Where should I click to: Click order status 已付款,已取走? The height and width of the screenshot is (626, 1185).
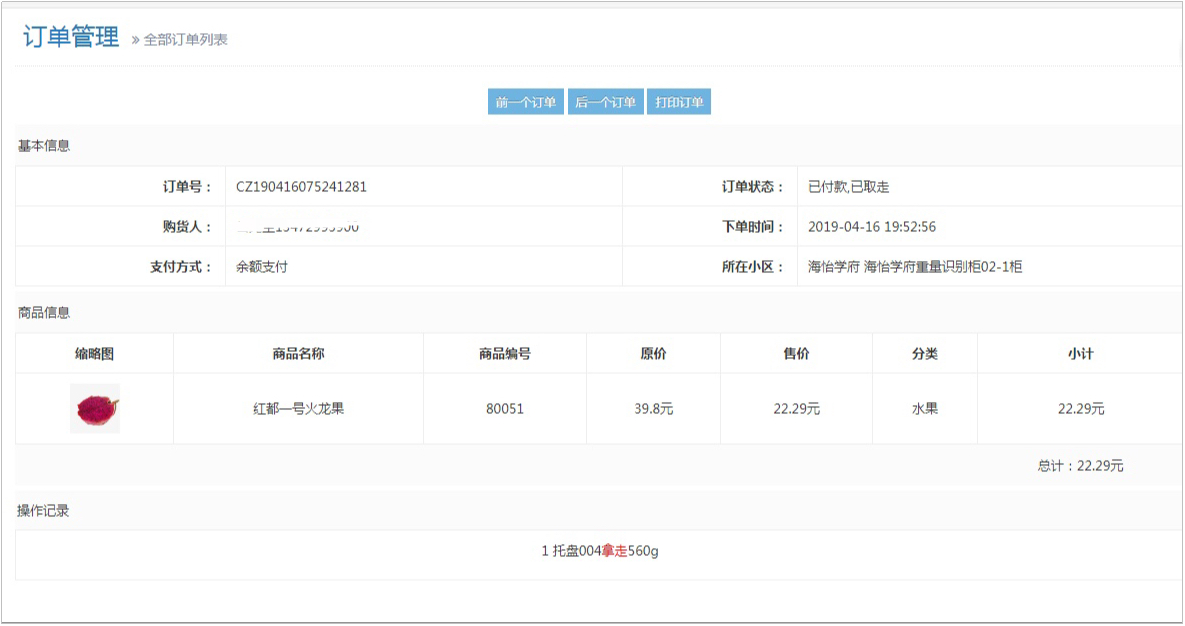point(848,187)
